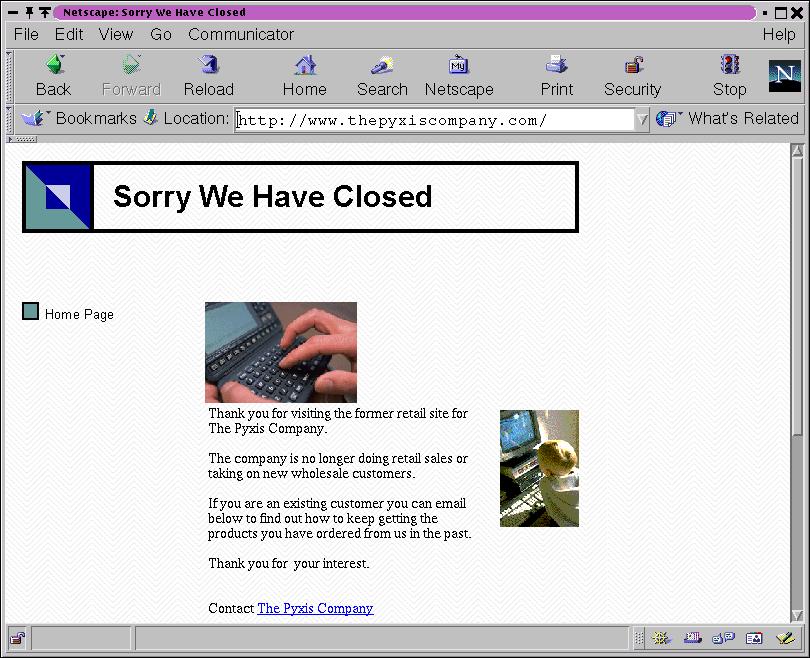Launch Composer from the component bar
Screen dimensions: 810x658
(x=785, y=638)
